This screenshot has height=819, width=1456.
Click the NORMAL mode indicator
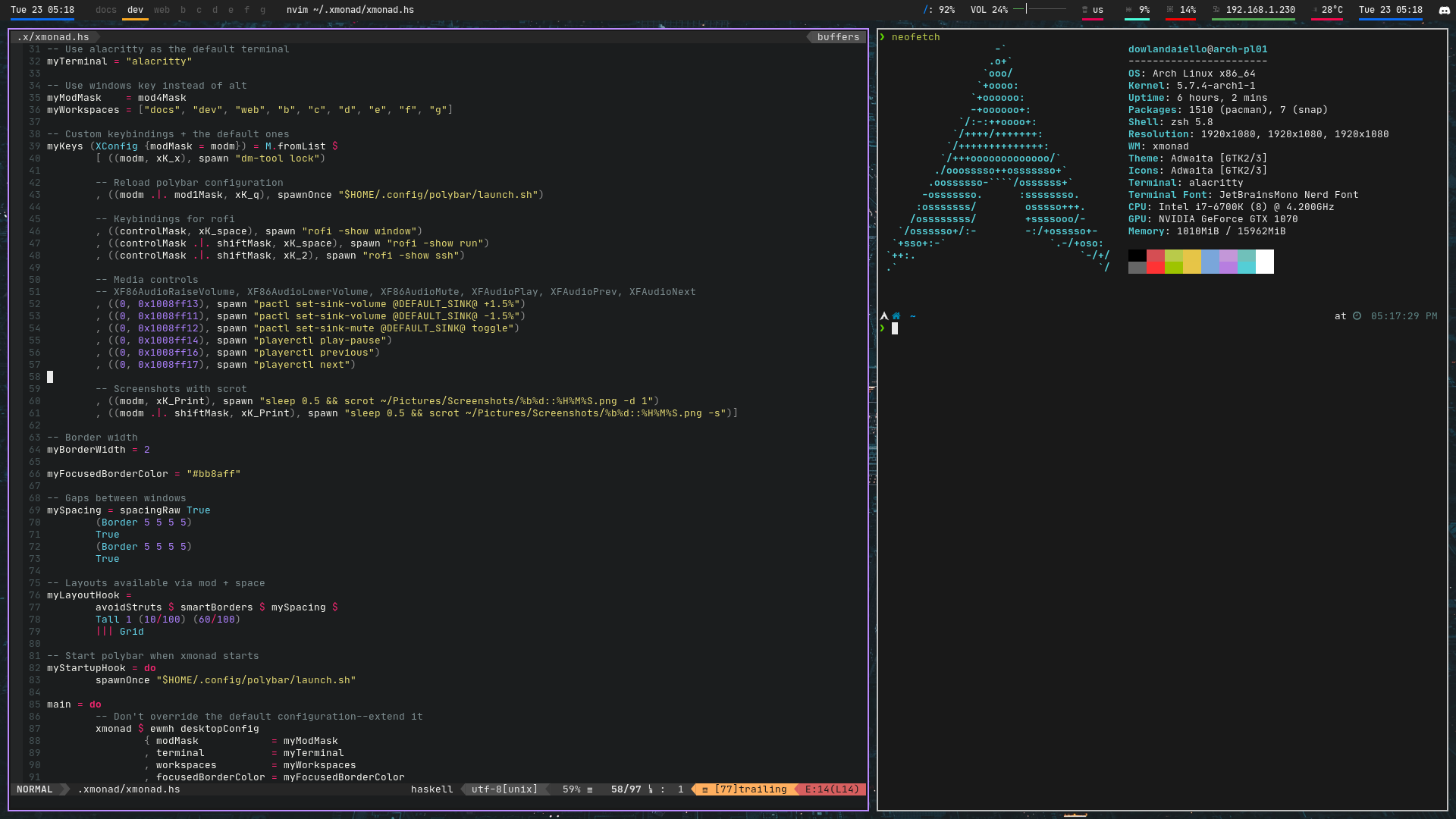tap(35, 789)
